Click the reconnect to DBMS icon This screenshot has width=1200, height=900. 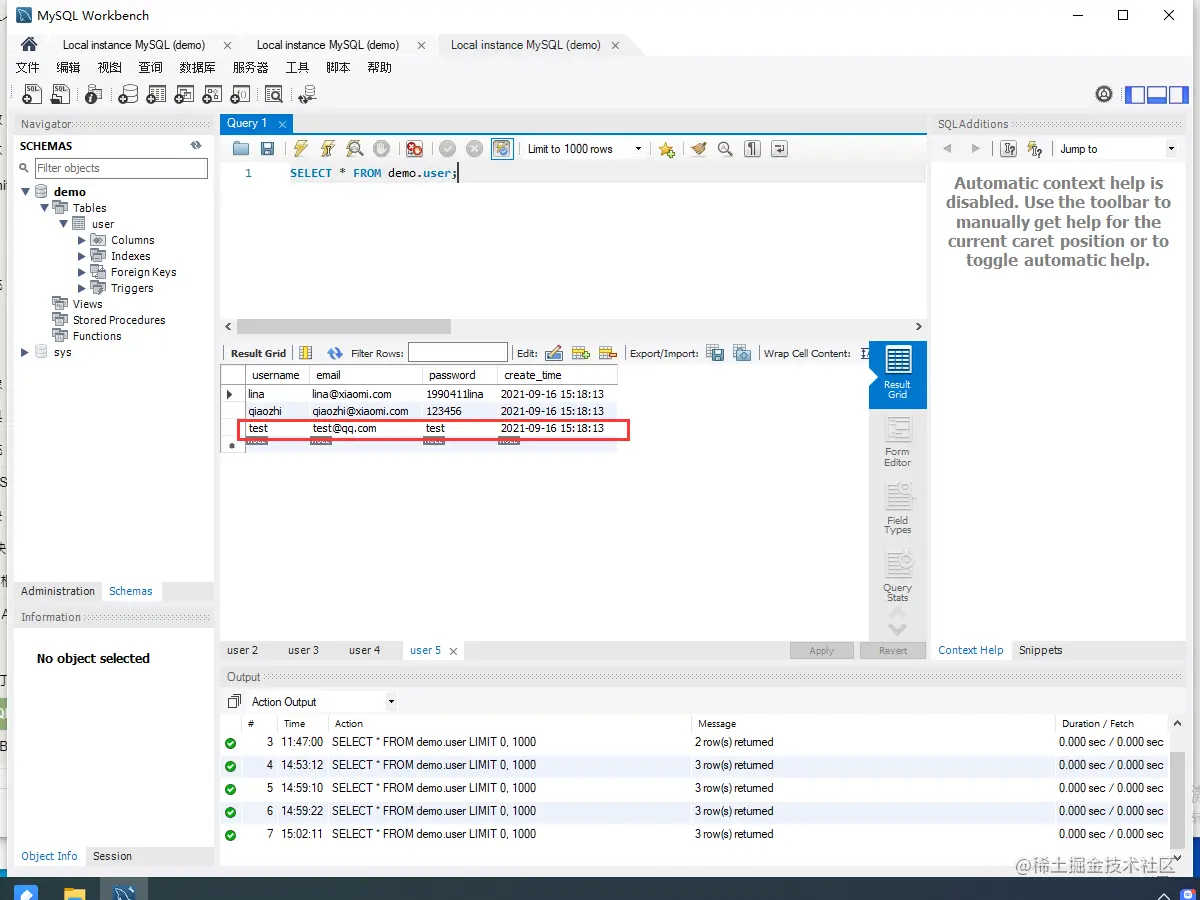pos(307,94)
